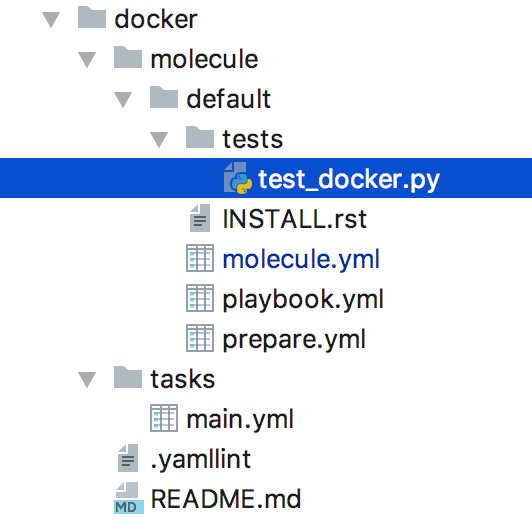Select the README.md file name

tap(226, 499)
